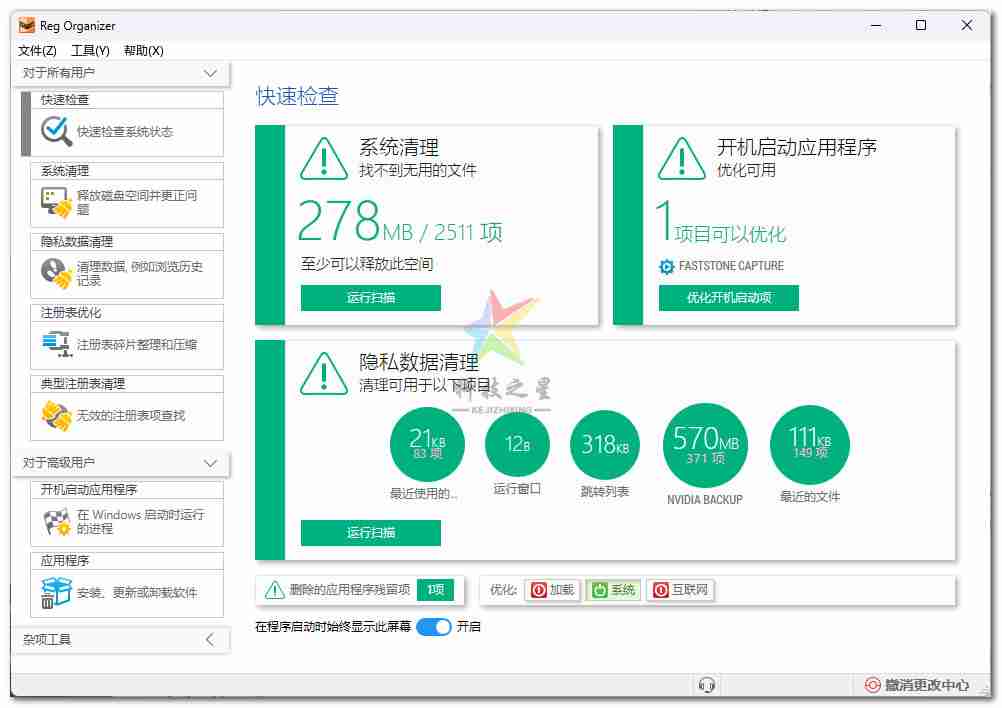This screenshot has height=708, width=1002.
Task: Click the 570 MB NVIDIA BACKUP circle
Action: [x=705, y=445]
